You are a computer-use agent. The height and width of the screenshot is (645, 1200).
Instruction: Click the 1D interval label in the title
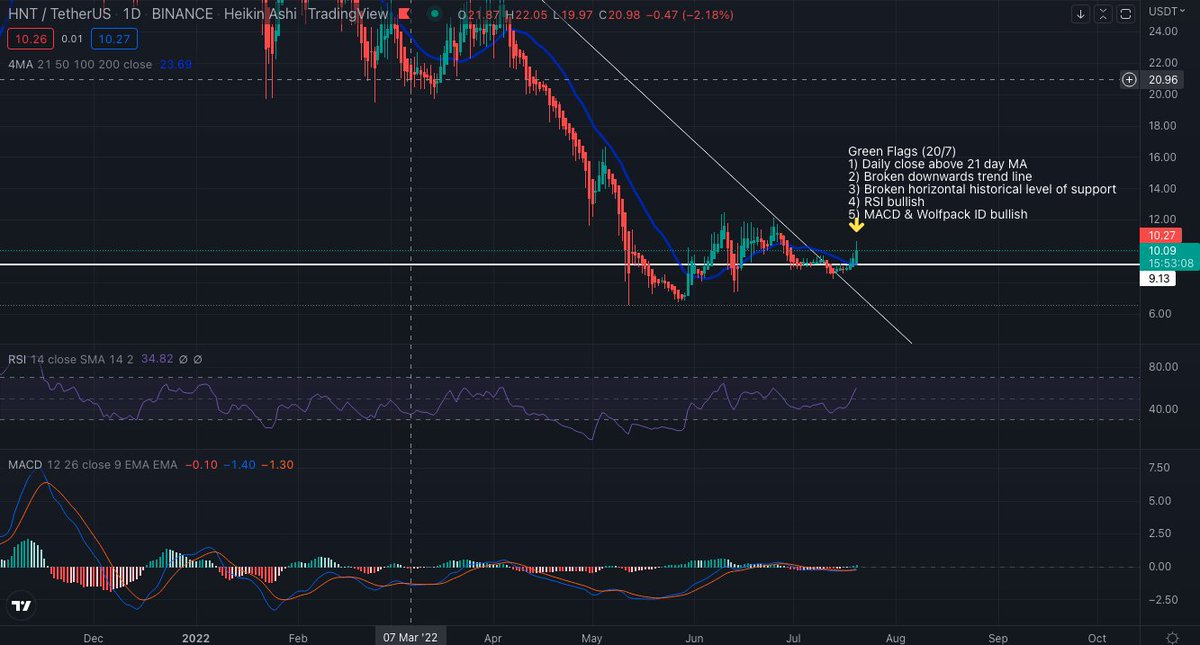click(x=133, y=15)
